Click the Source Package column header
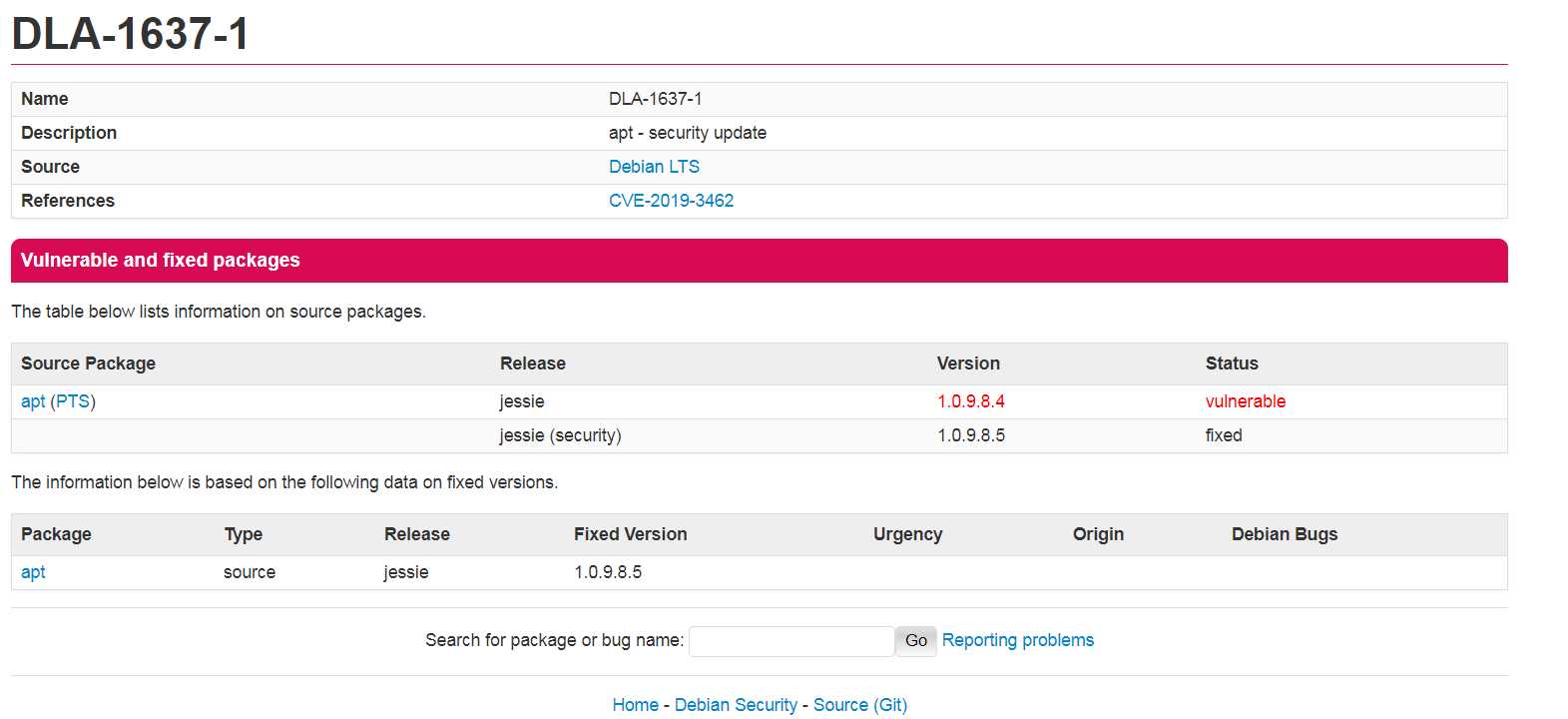Viewport: 1568px width, 719px height. point(88,363)
